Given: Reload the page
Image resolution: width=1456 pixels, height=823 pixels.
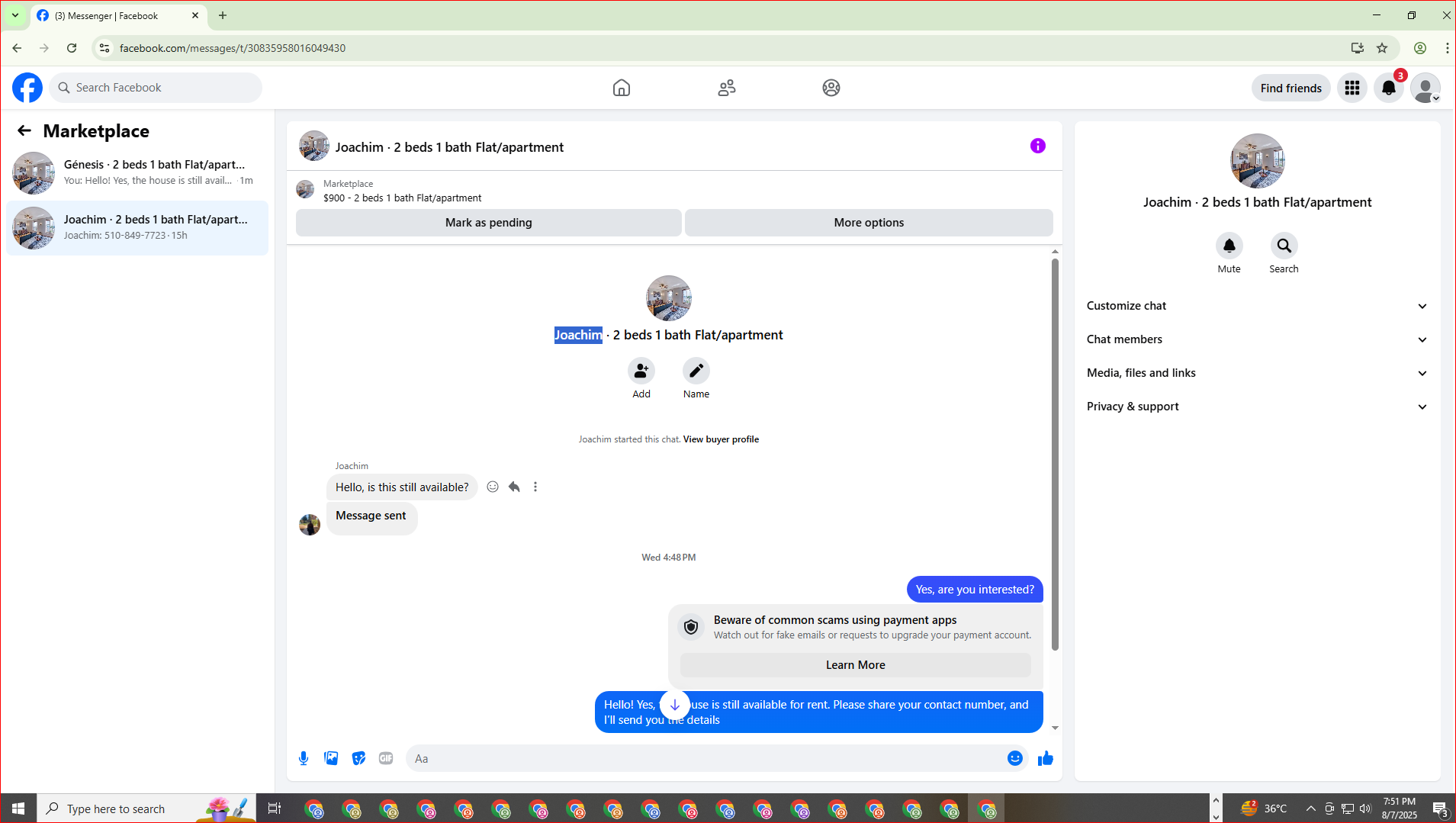Looking at the screenshot, I should [x=72, y=48].
